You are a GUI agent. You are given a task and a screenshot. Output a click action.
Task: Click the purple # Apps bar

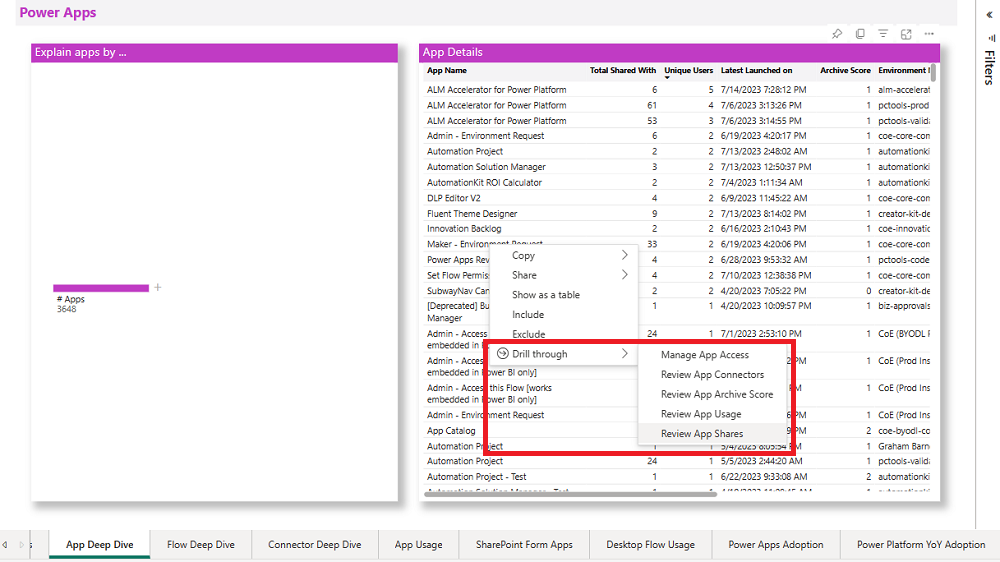click(x=100, y=288)
